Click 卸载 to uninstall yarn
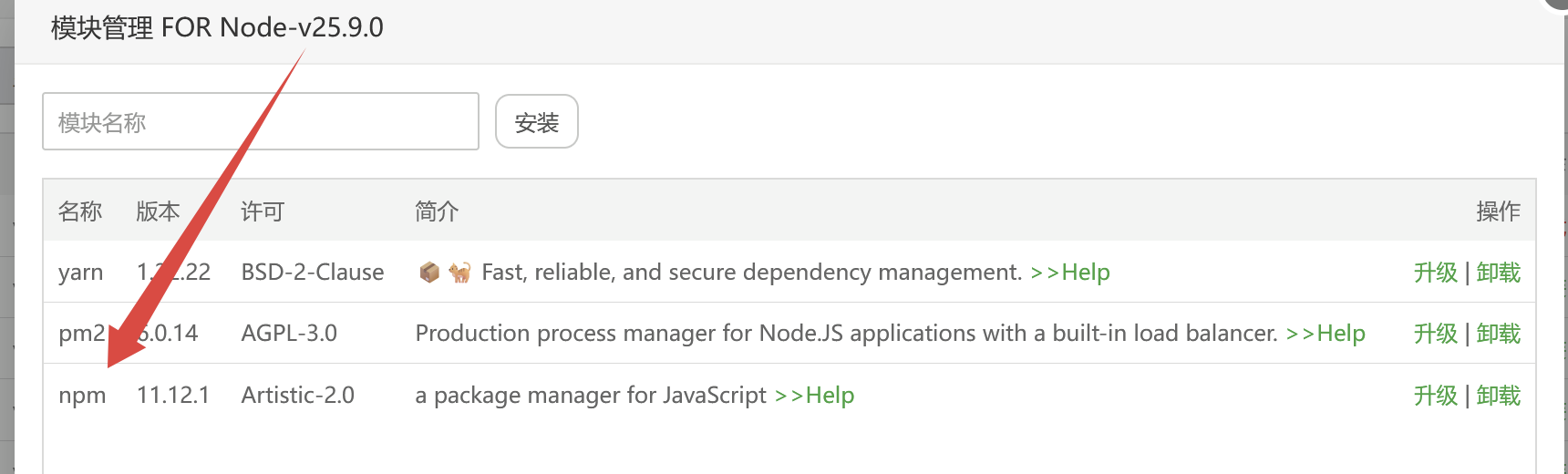1568x474 pixels. click(1499, 272)
